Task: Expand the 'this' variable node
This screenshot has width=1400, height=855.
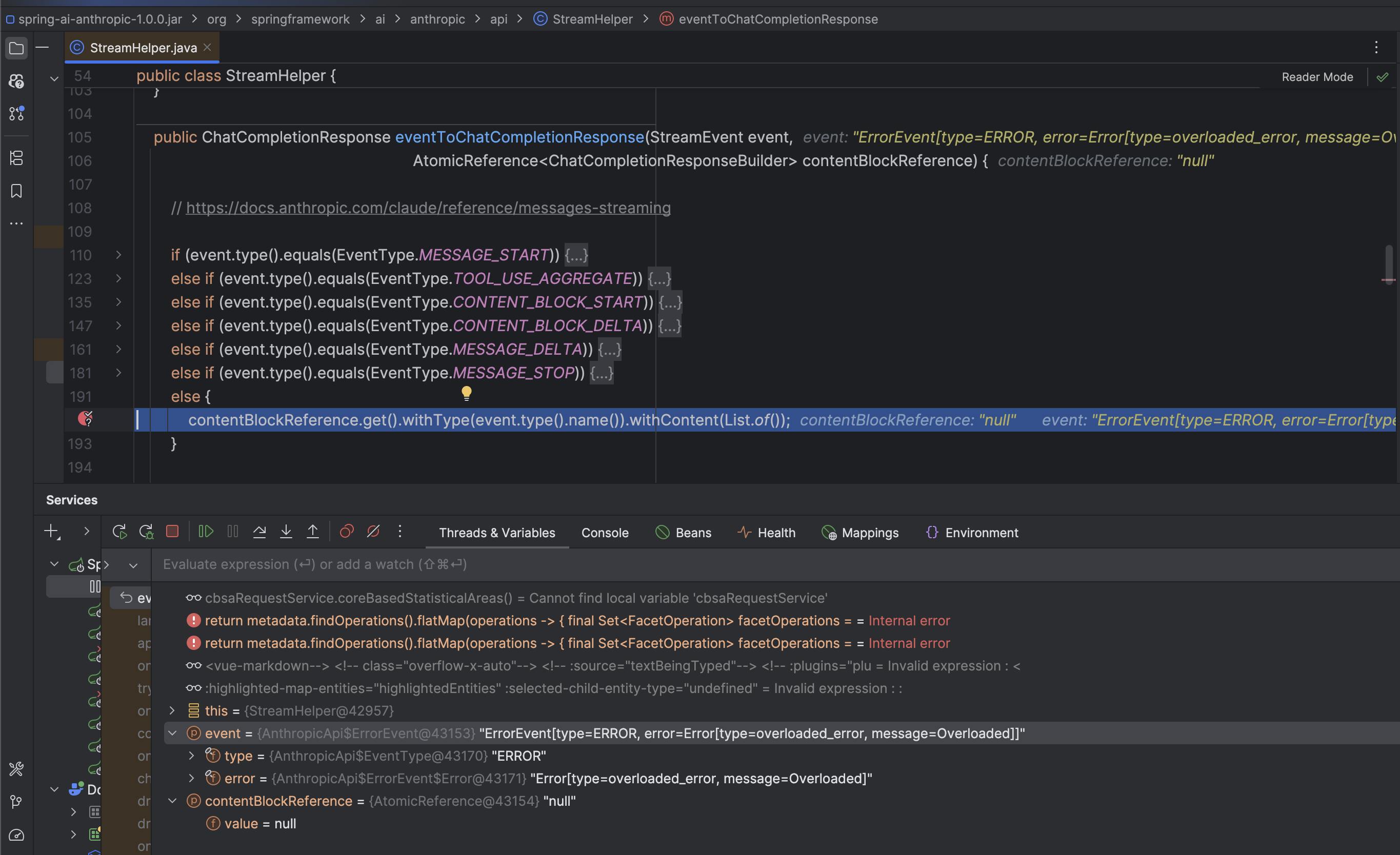Action: point(172,710)
